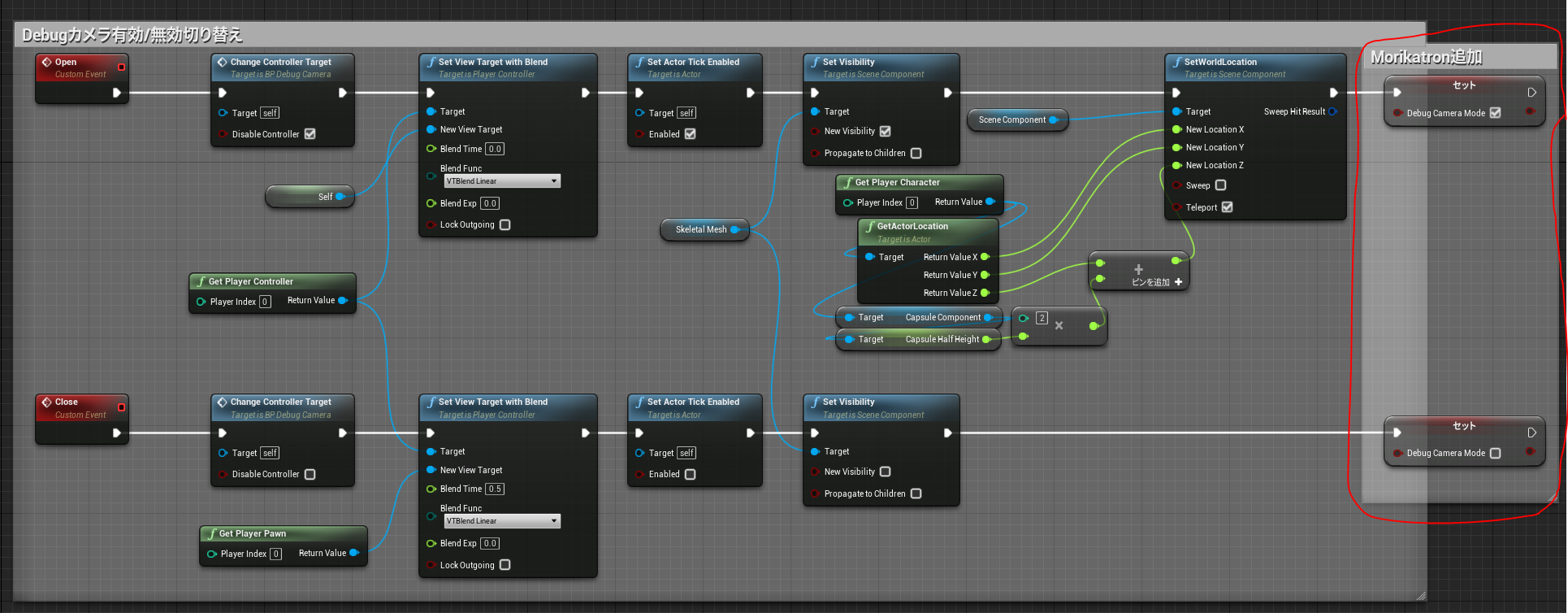Click GetActorLocation's Return Value Y pin
This screenshot has width=1568, height=613.
(985, 275)
